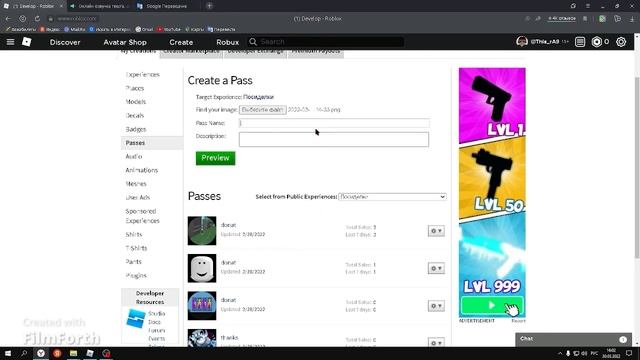Click the Pass Name input field
This screenshot has width=640, height=360.
[x=334, y=123]
